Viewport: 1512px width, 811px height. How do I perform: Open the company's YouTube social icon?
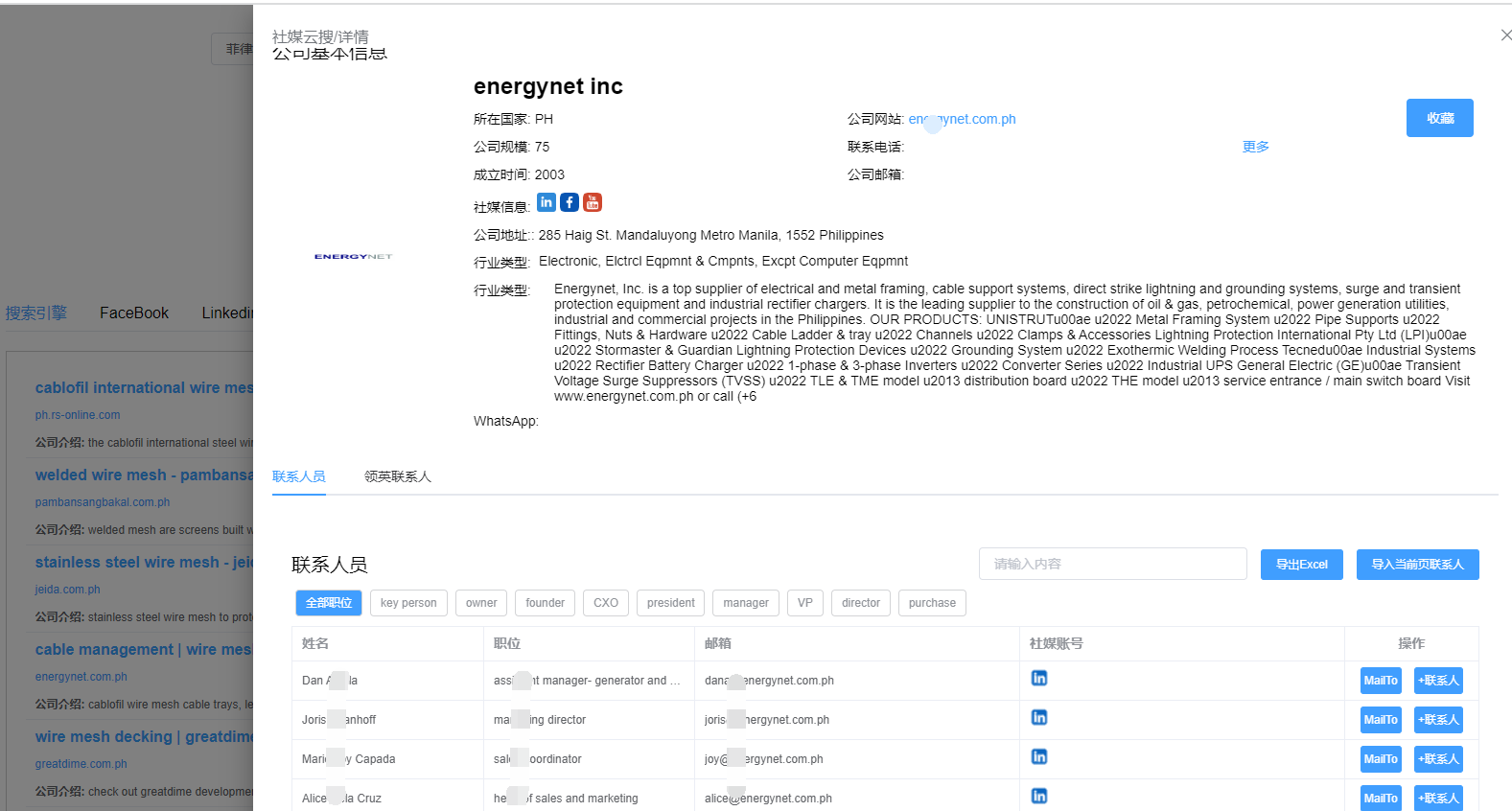[593, 202]
